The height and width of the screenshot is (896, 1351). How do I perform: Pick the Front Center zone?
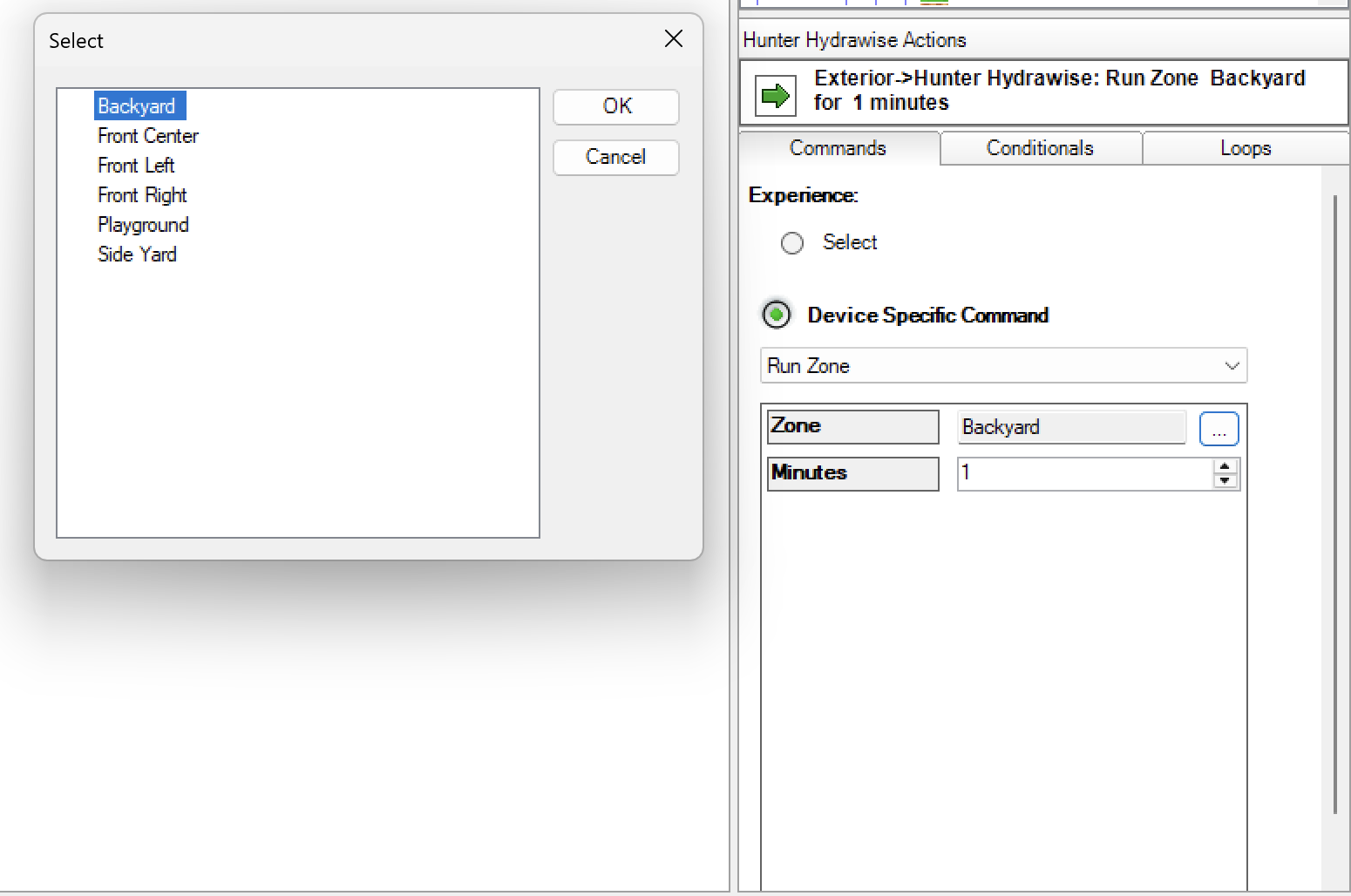(x=148, y=136)
